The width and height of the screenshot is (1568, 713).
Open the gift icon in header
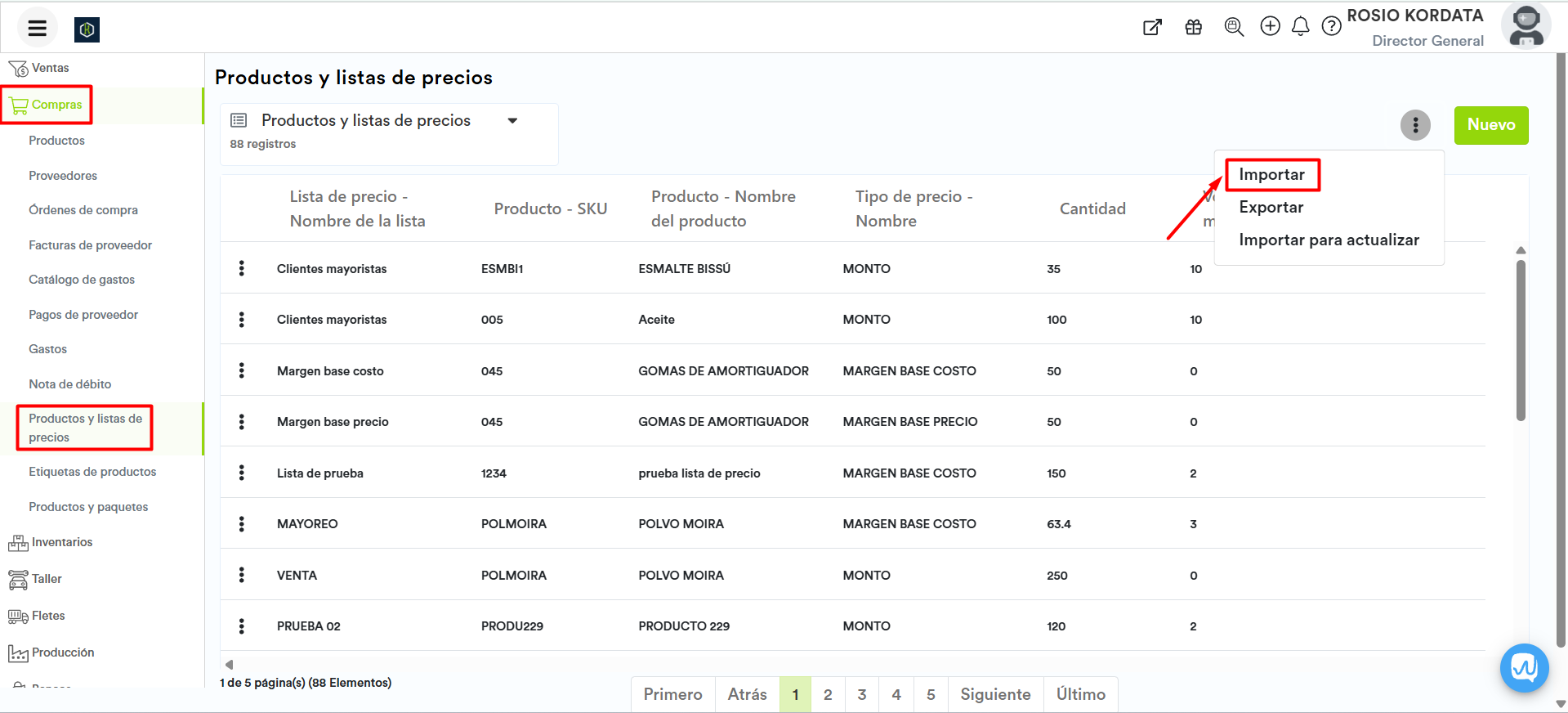tap(1193, 27)
